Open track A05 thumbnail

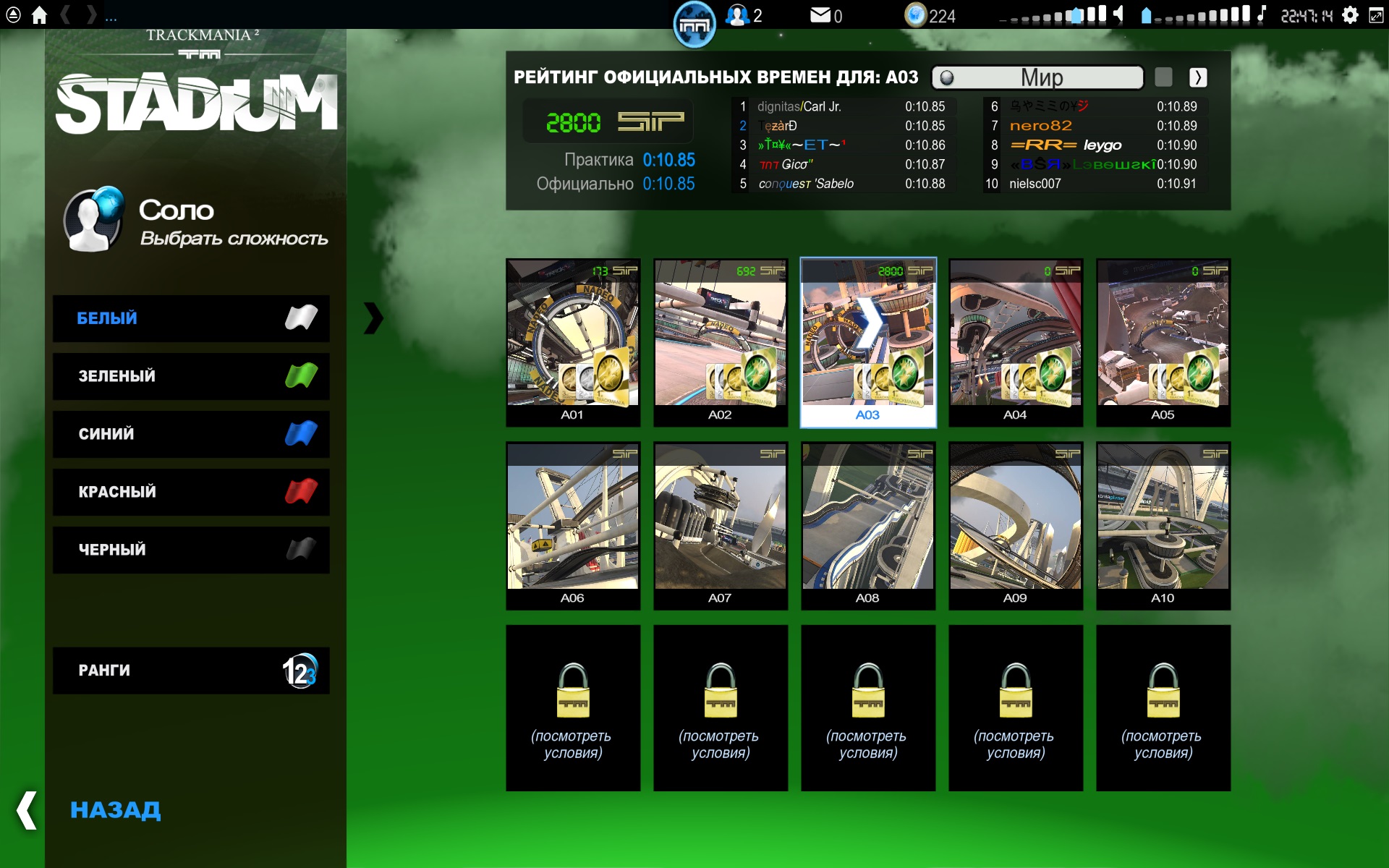click(x=1163, y=342)
